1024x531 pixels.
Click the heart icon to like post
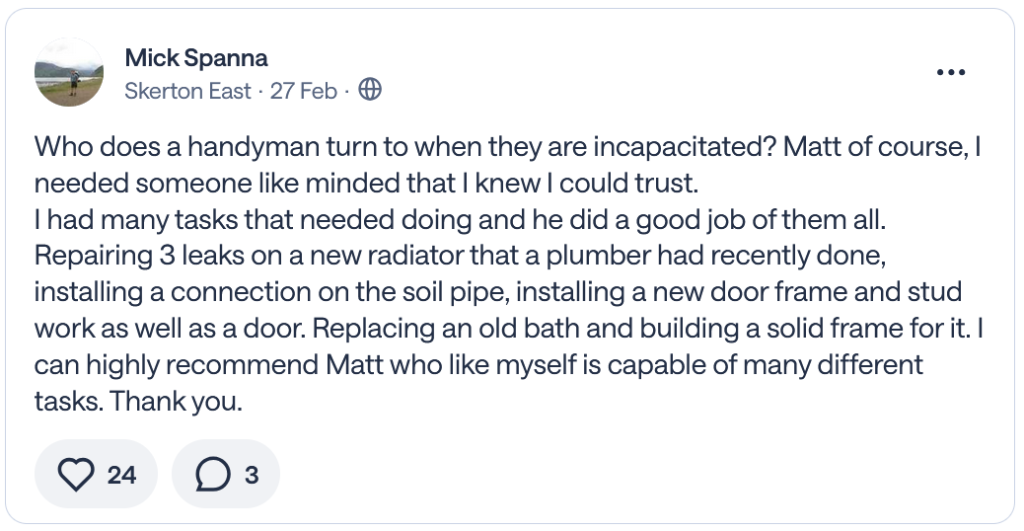click(76, 474)
